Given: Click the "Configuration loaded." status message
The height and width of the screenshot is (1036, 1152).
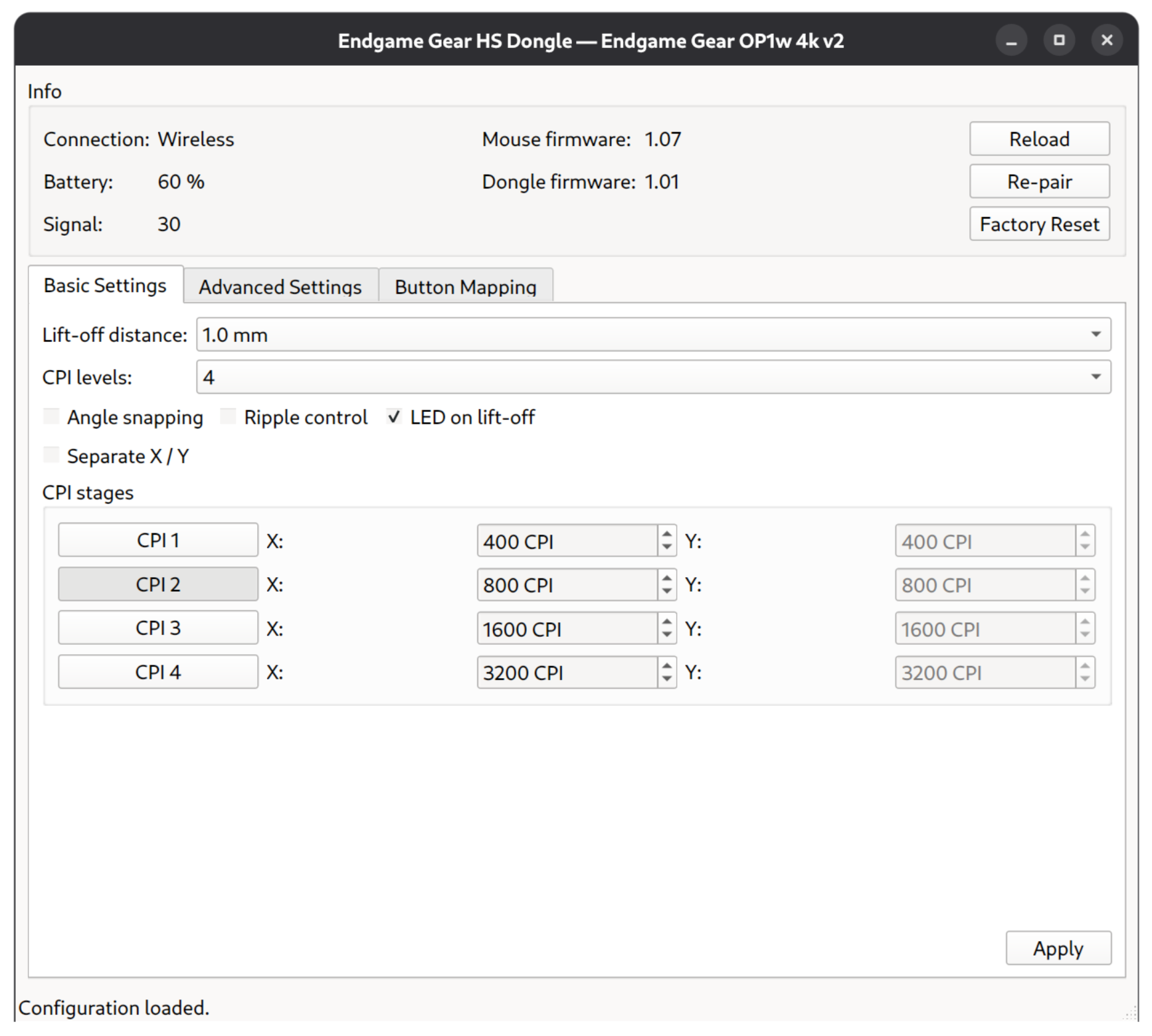Looking at the screenshot, I should click(114, 1008).
